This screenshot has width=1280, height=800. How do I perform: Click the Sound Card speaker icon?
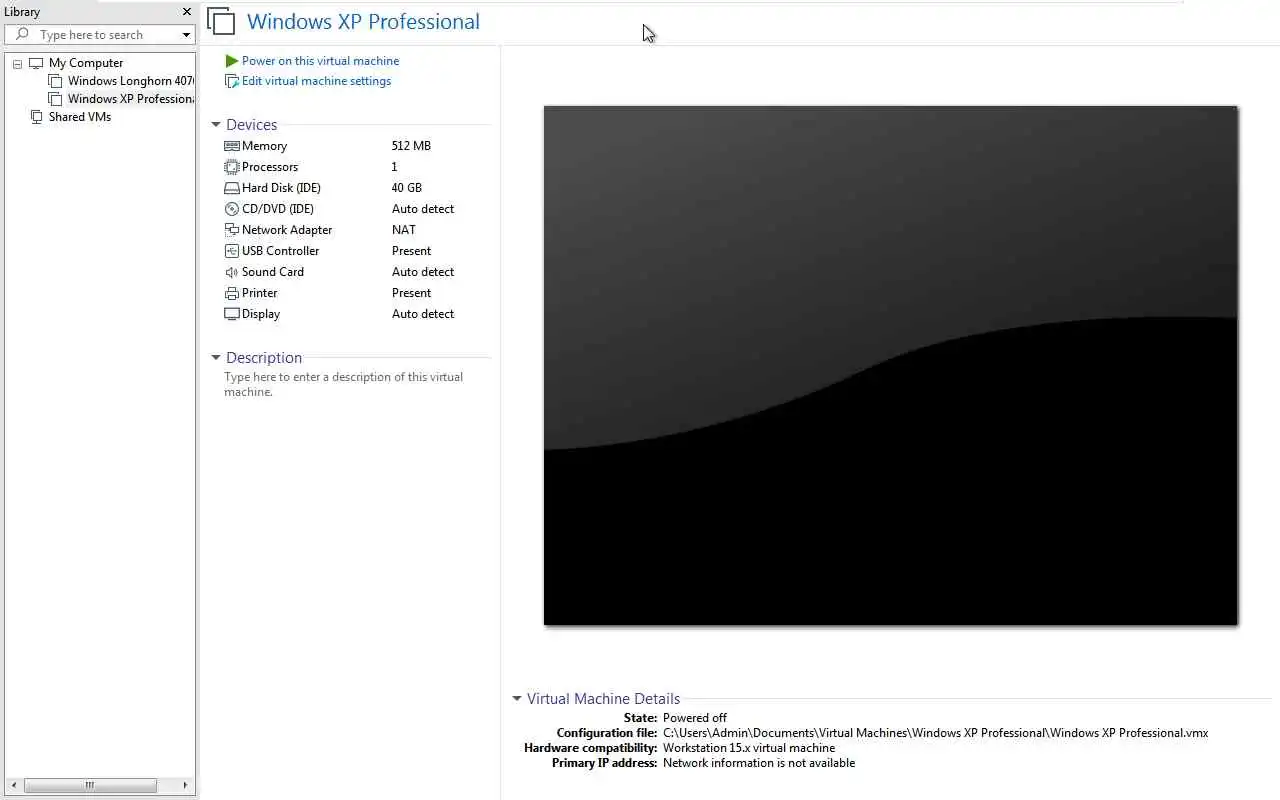[232, 272]
